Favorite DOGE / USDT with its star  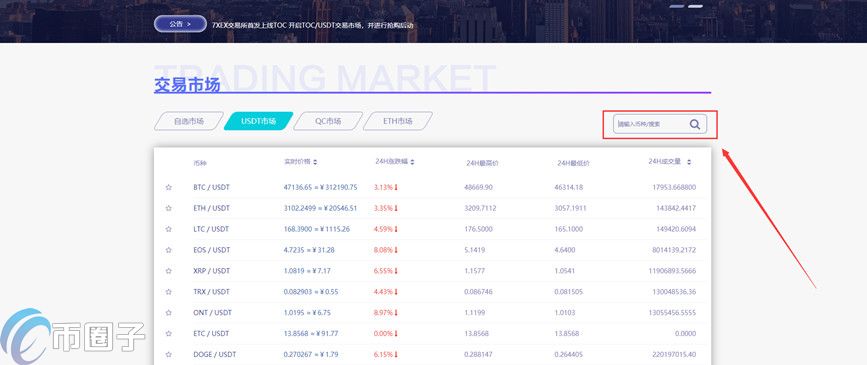pos(169,354)
